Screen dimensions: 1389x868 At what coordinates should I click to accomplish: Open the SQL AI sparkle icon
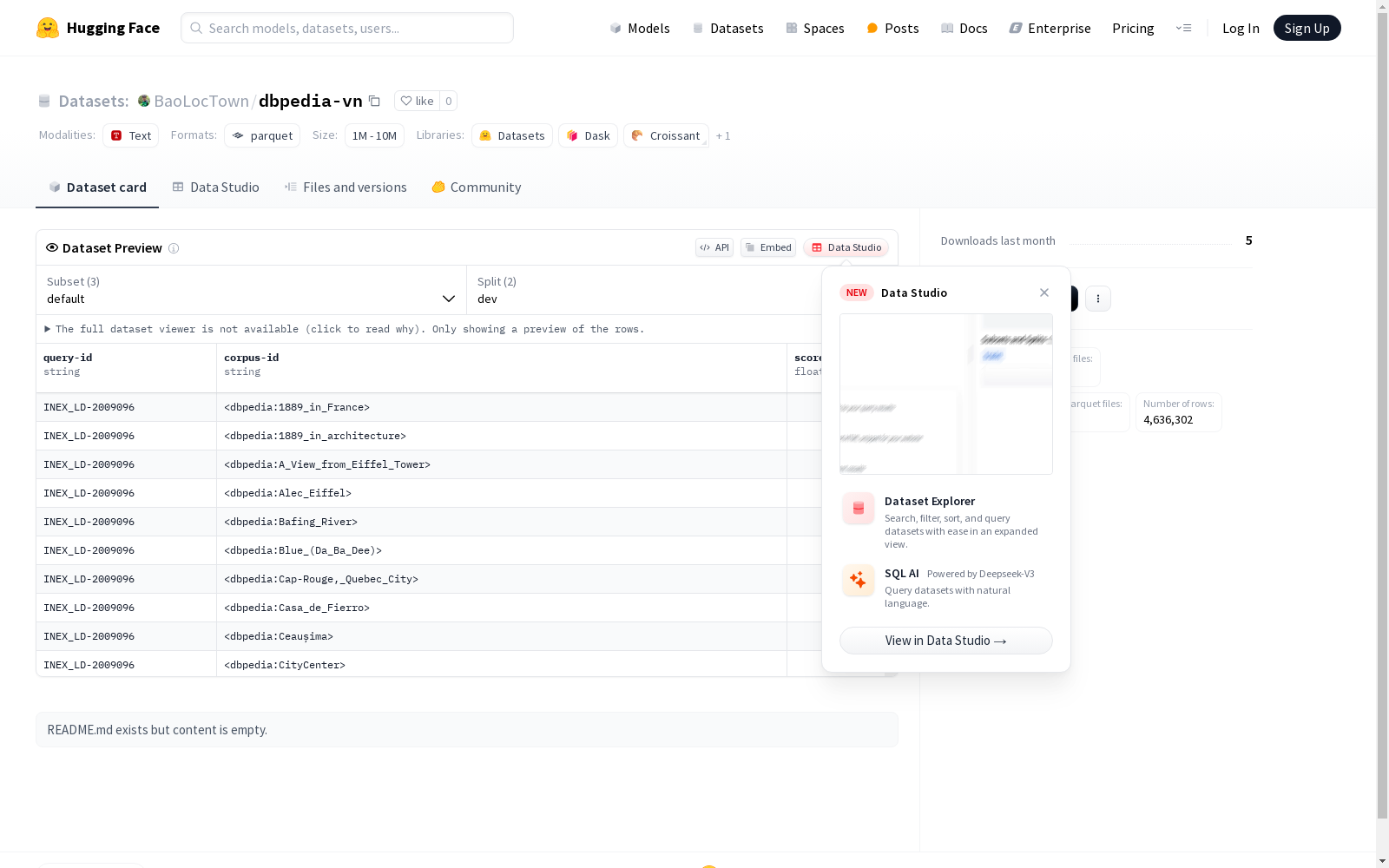point(859,581)
